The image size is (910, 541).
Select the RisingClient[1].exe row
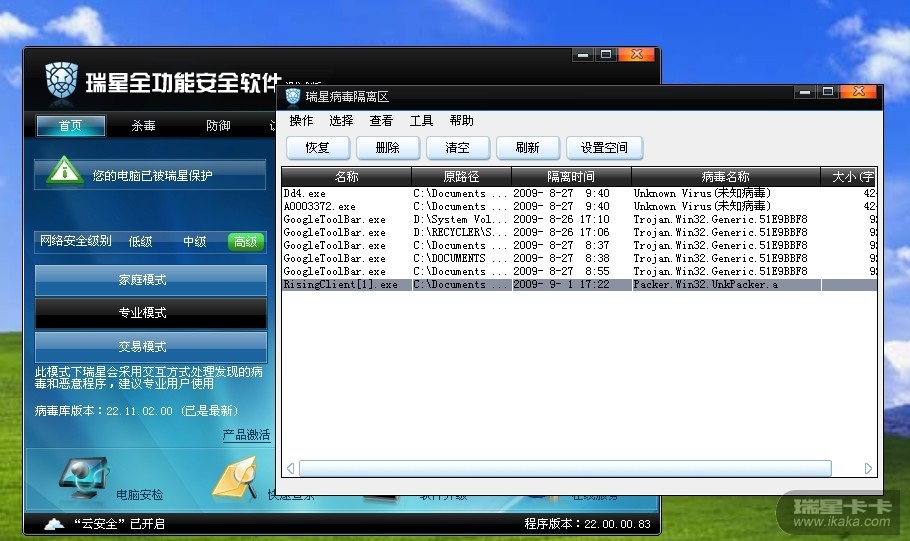tap(579, 284)
